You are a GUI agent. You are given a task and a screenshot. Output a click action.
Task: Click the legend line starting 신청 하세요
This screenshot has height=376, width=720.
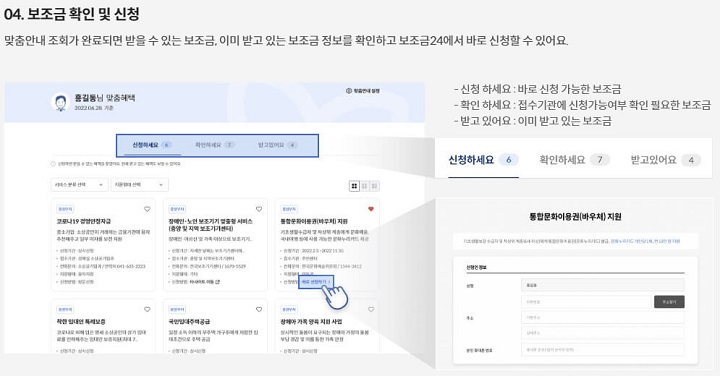[x=537, y=89]
